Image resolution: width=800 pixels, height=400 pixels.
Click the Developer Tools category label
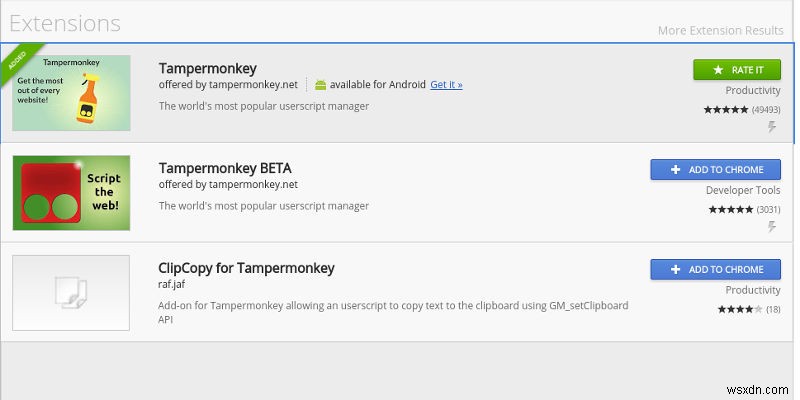pos(743,189)
